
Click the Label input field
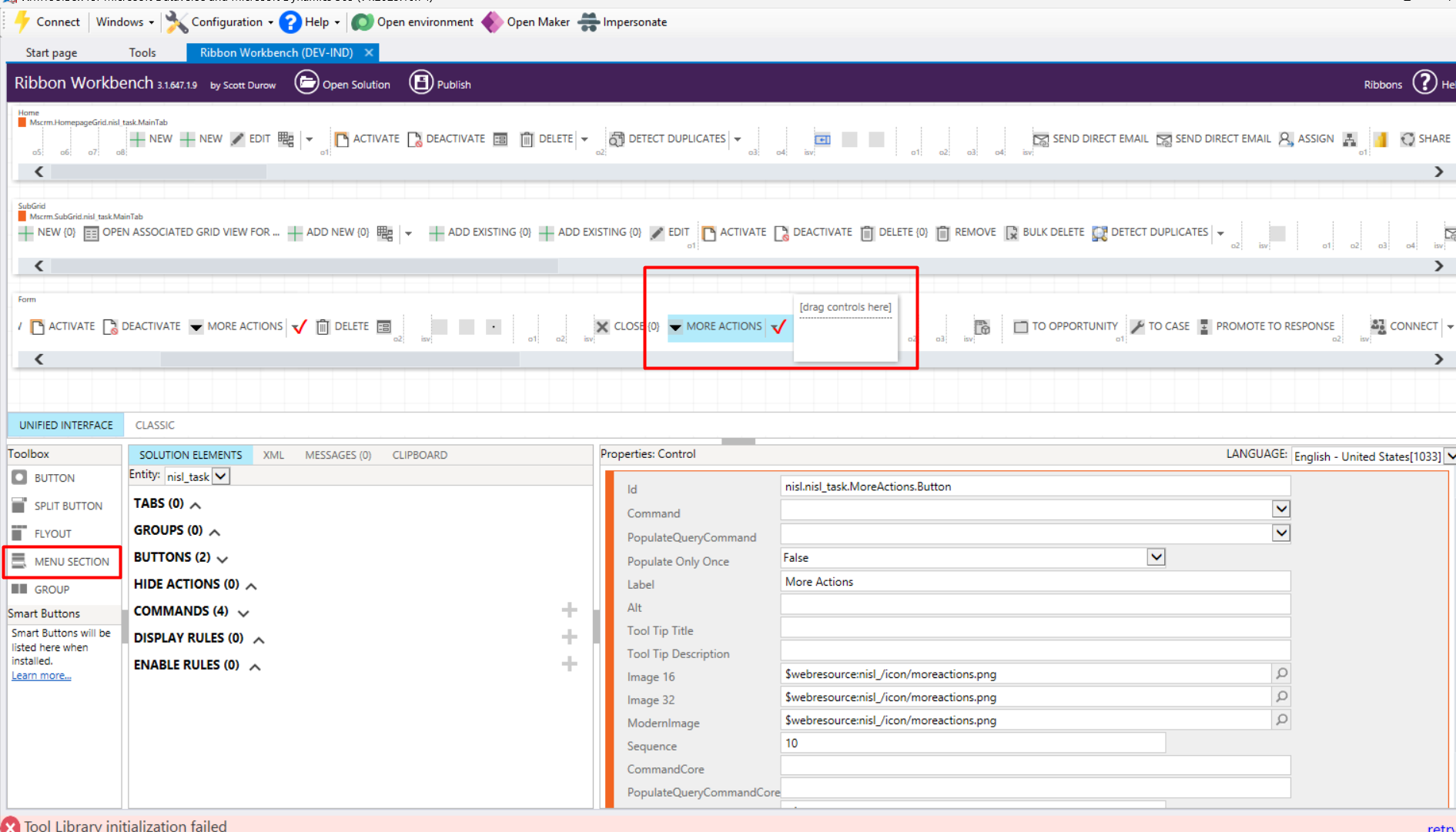1035,582
